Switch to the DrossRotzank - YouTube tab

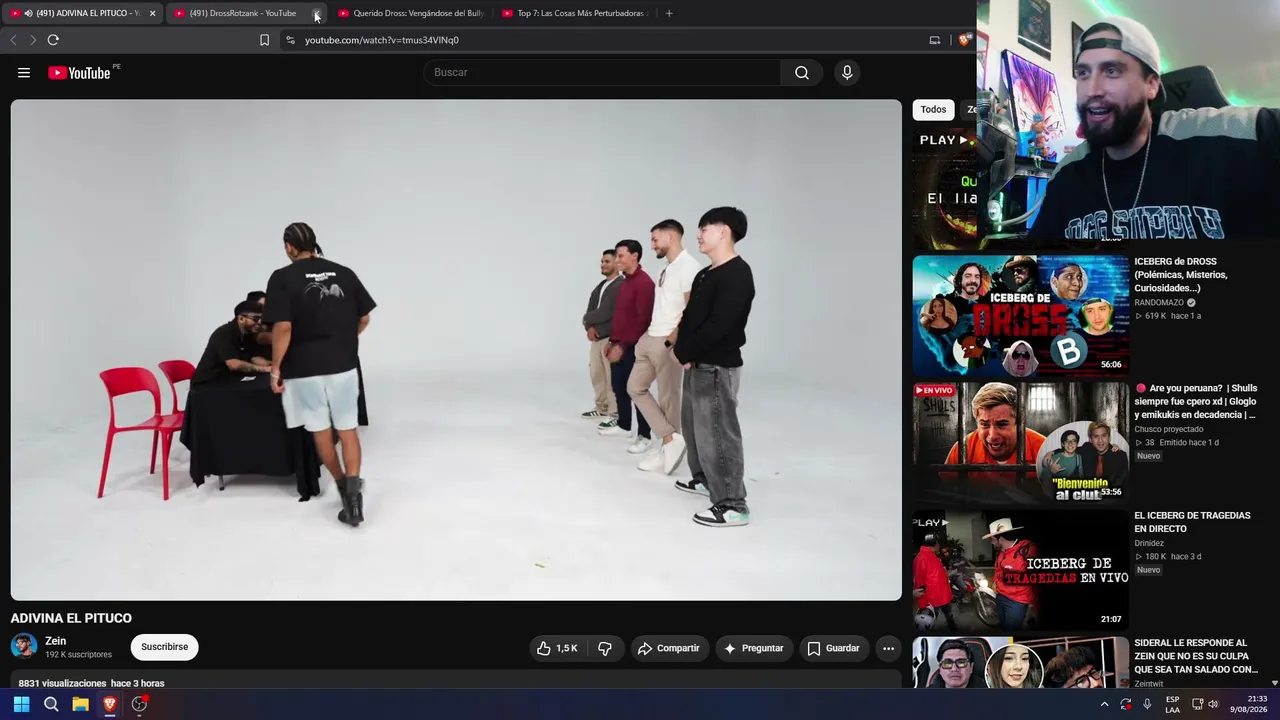coord(247,13)
